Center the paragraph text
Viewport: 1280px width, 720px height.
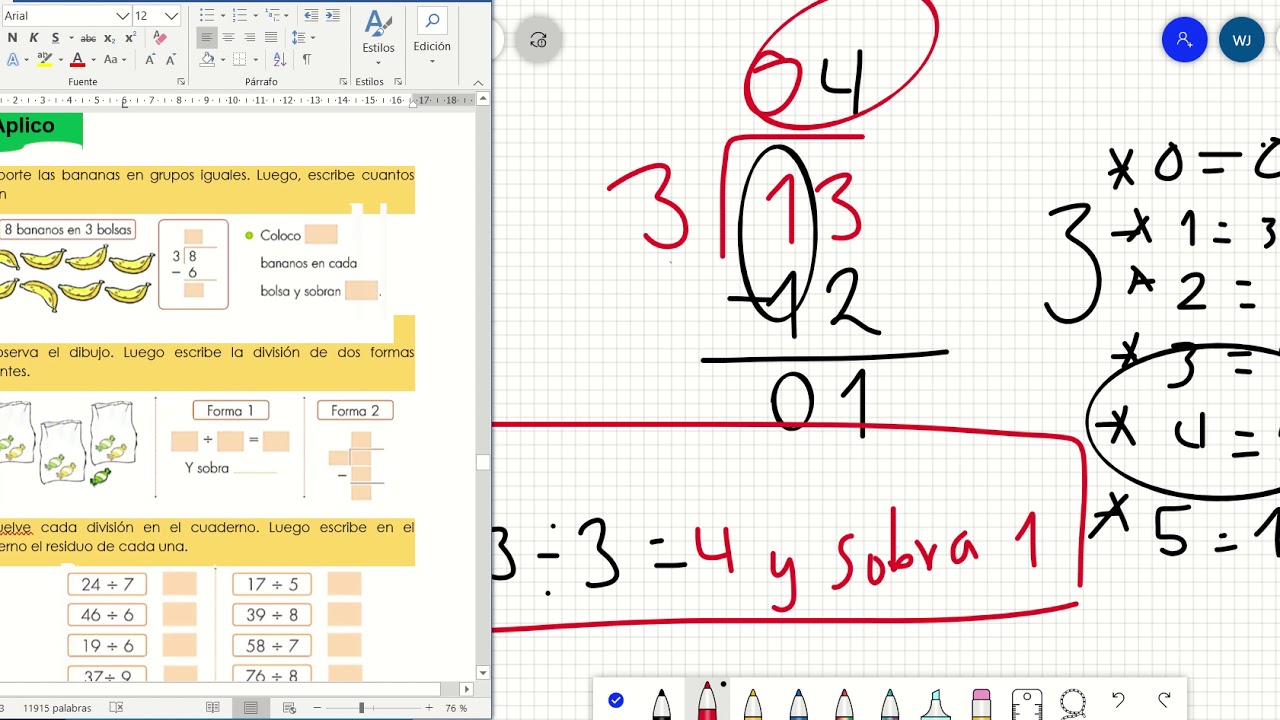point(228,38)
